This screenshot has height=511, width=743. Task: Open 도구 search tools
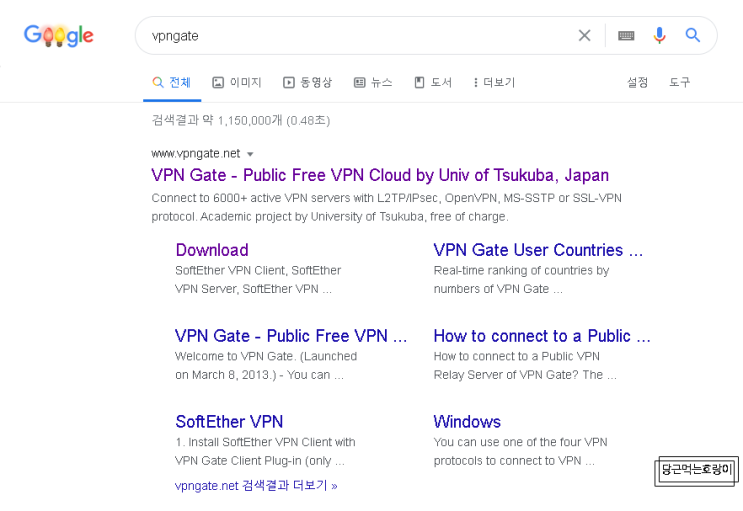point(680,82)
